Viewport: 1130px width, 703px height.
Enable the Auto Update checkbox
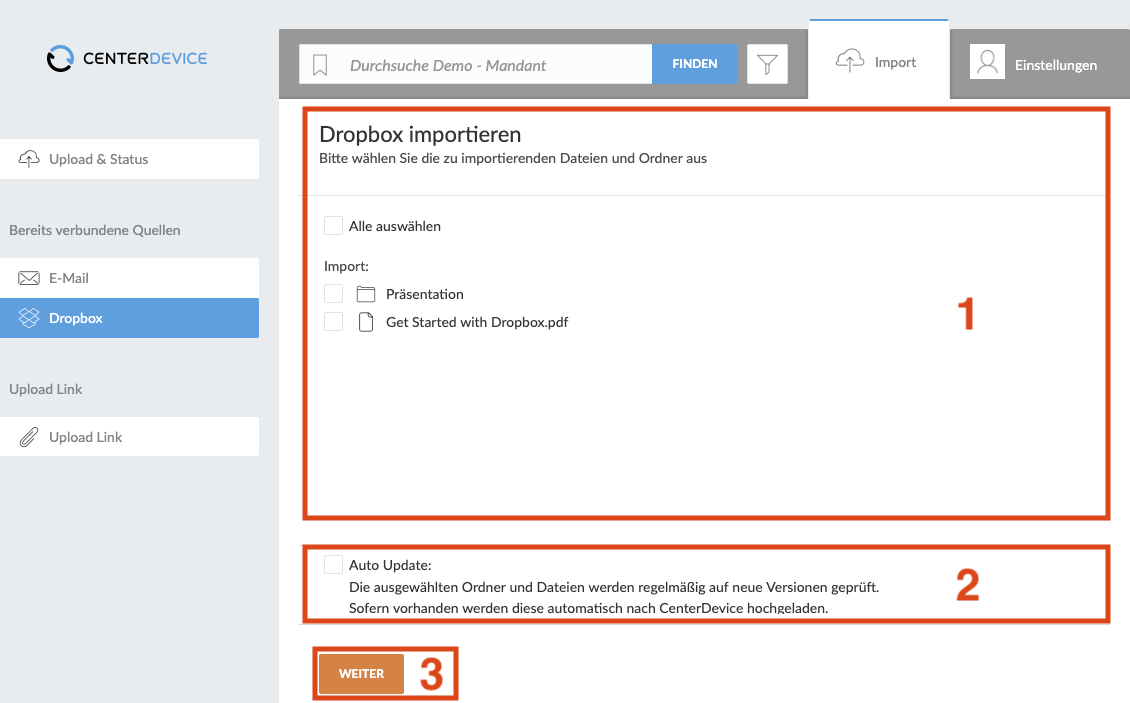pyautogui.click(x=333, y=564)
